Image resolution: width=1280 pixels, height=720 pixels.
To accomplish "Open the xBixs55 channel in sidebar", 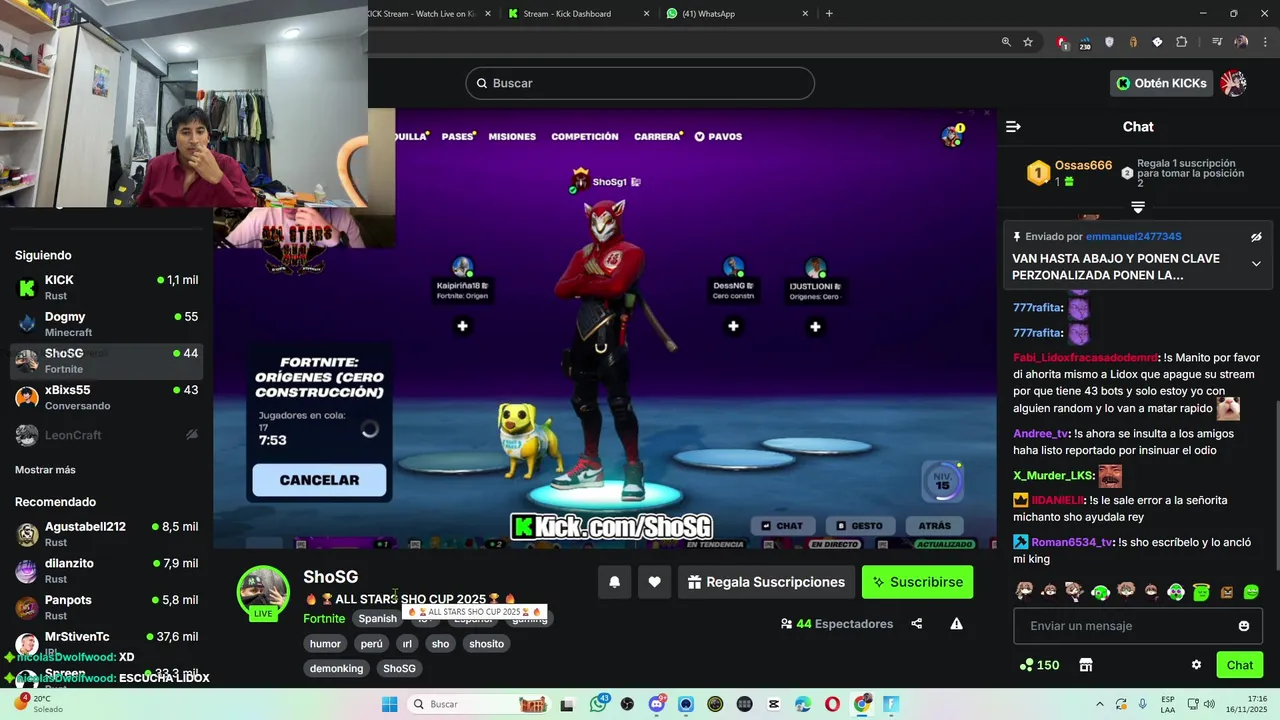I will [106, 397].
